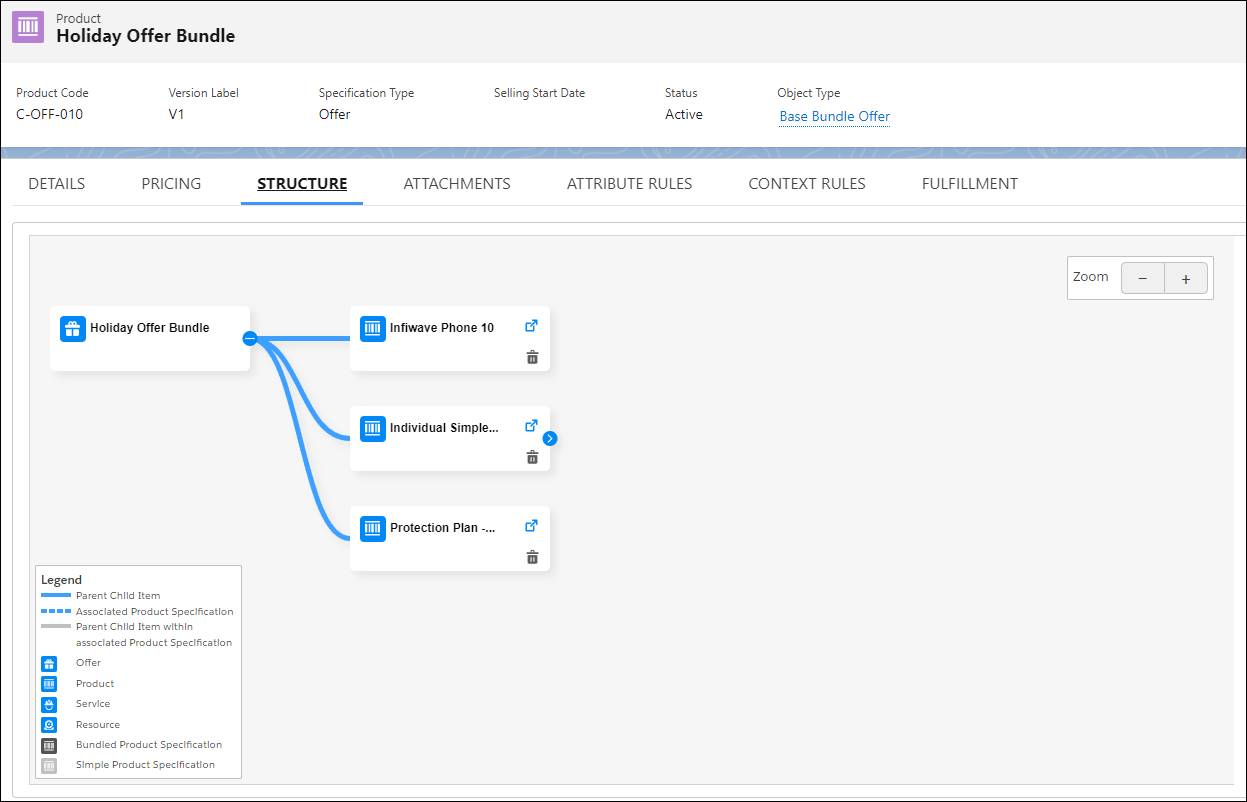Screen dimensions: 1247x802
Task: Select the Holiday Offer Bundle node card
Action: point(150,328)
